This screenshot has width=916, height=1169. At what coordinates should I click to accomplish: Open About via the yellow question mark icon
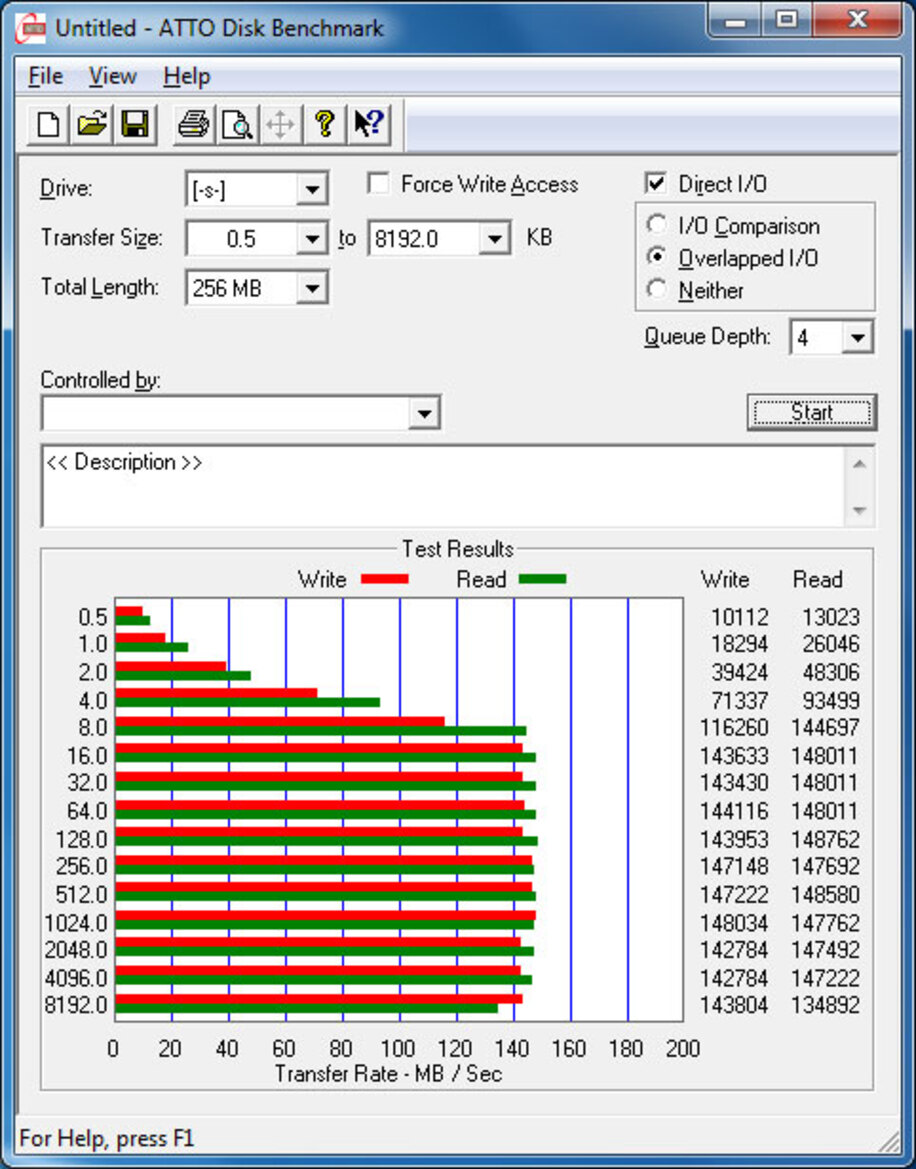(x=324, y=124)
